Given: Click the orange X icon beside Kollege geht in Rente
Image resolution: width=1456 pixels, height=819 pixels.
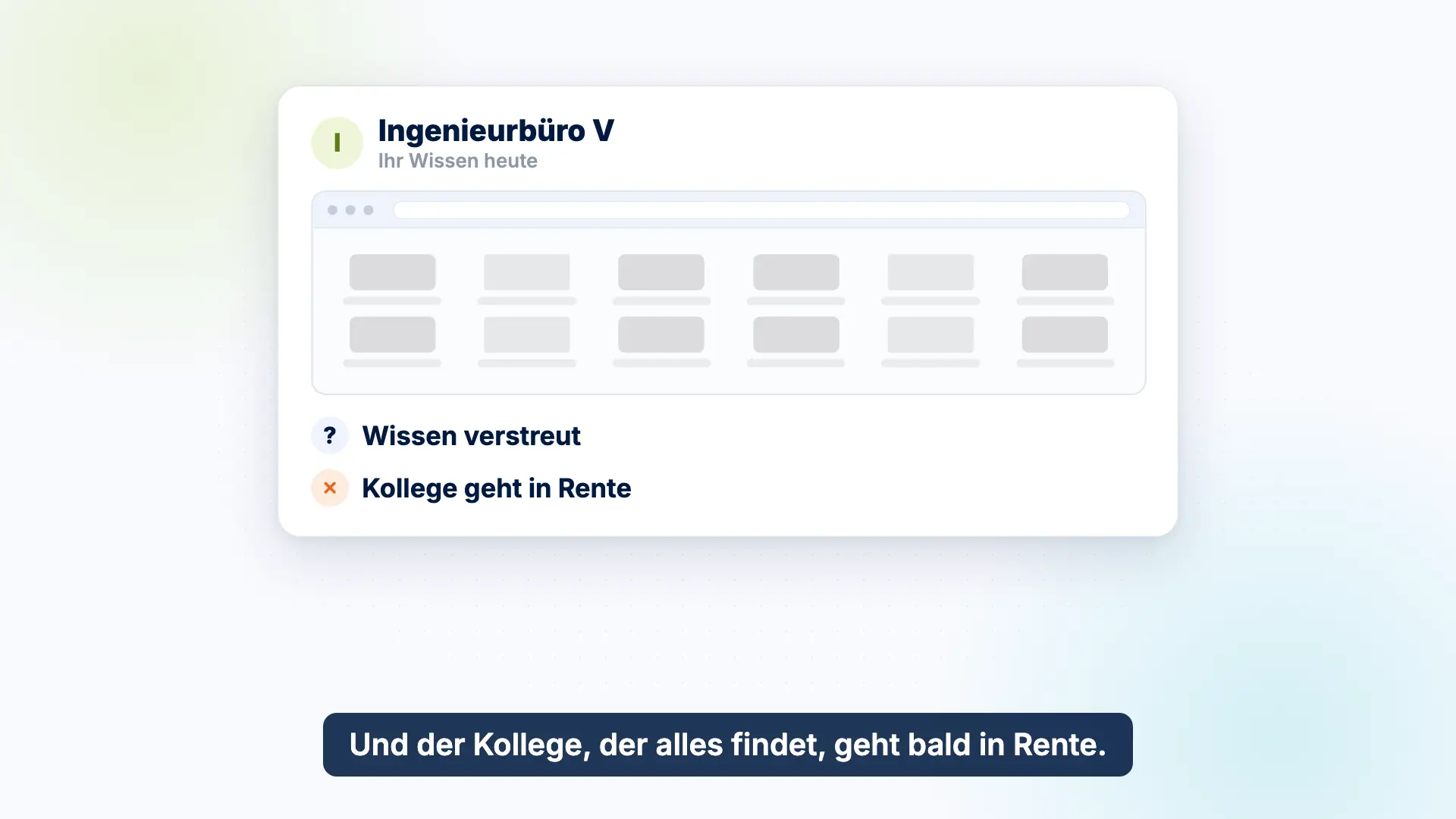Looking at the screenshot, I should coord(330,488).
